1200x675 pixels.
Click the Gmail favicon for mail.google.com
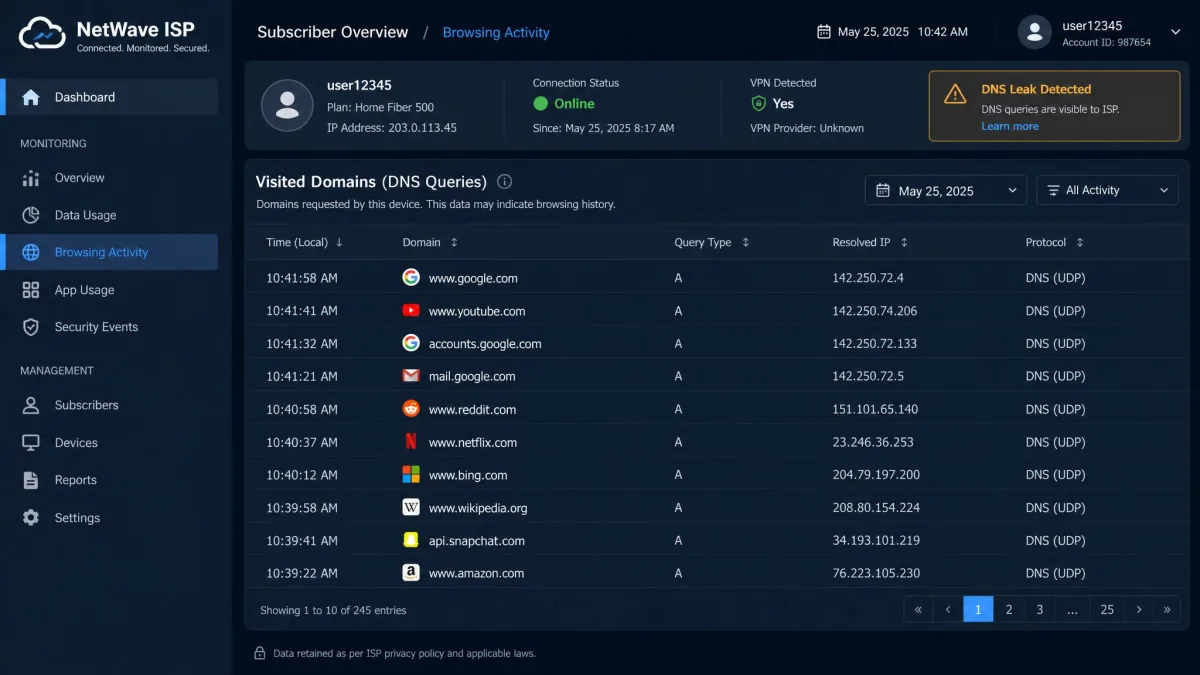pyautogui.click(x=411, y=376)
